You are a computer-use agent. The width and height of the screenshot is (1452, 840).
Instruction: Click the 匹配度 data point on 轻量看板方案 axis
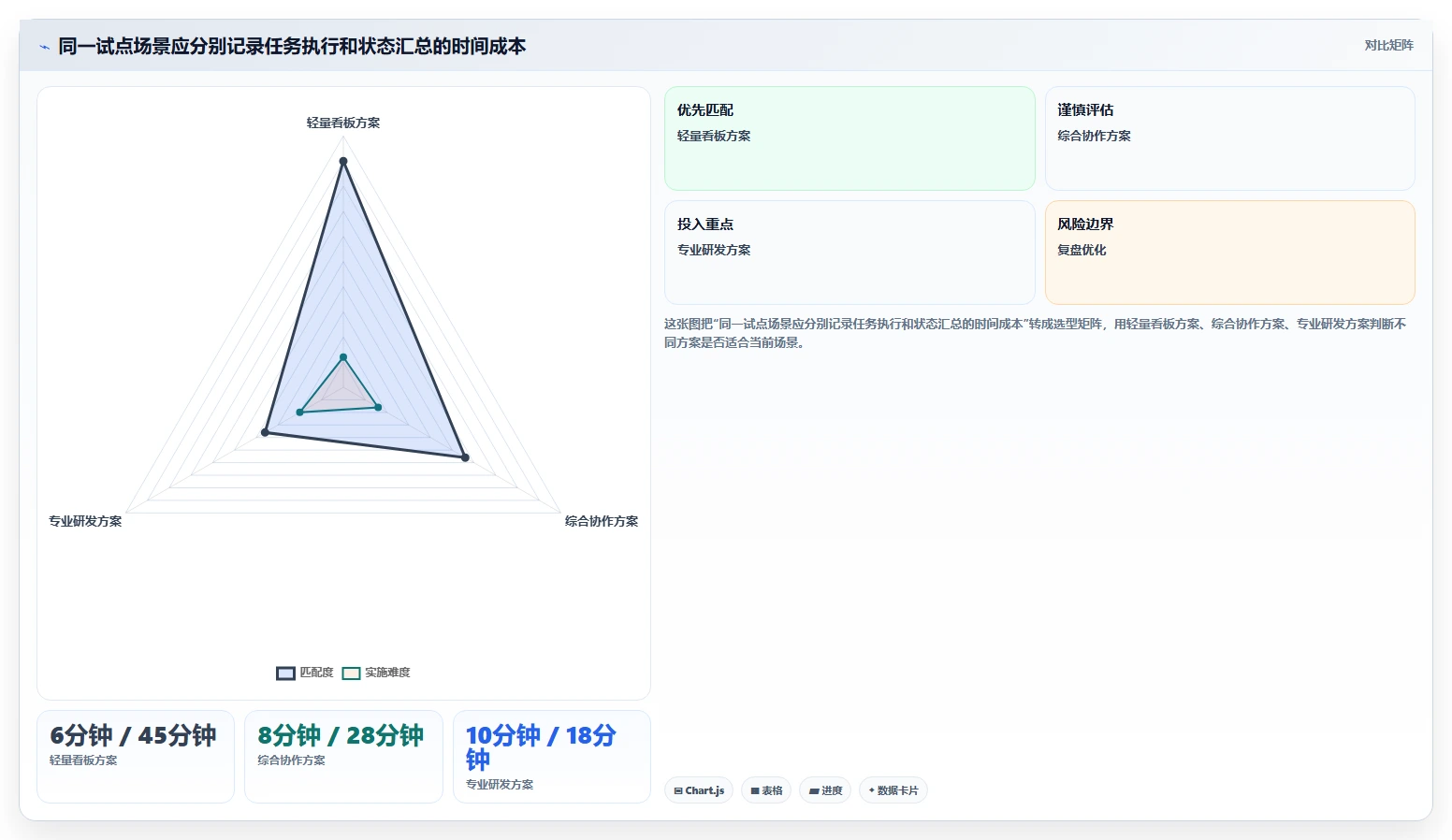pyautogui.click(x=343, y=161)
